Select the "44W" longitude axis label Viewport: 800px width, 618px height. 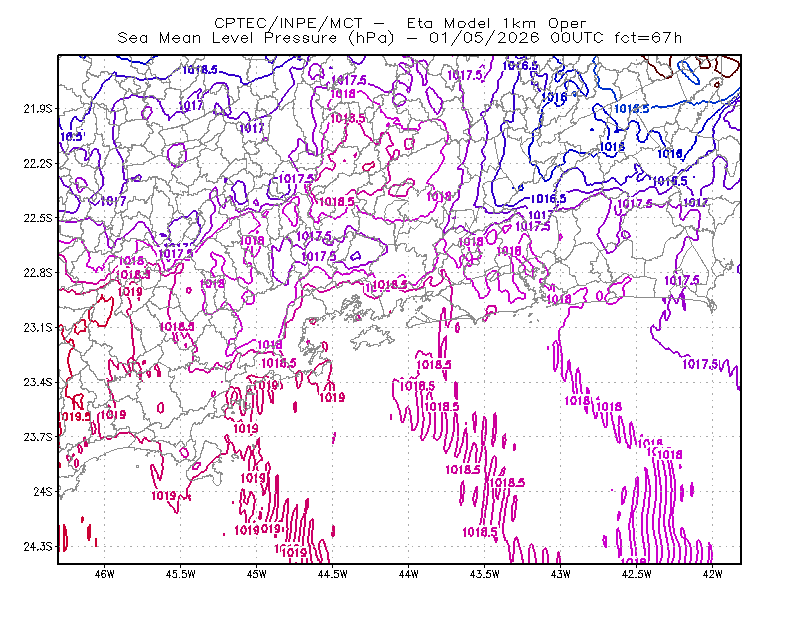tap(408, 574)
